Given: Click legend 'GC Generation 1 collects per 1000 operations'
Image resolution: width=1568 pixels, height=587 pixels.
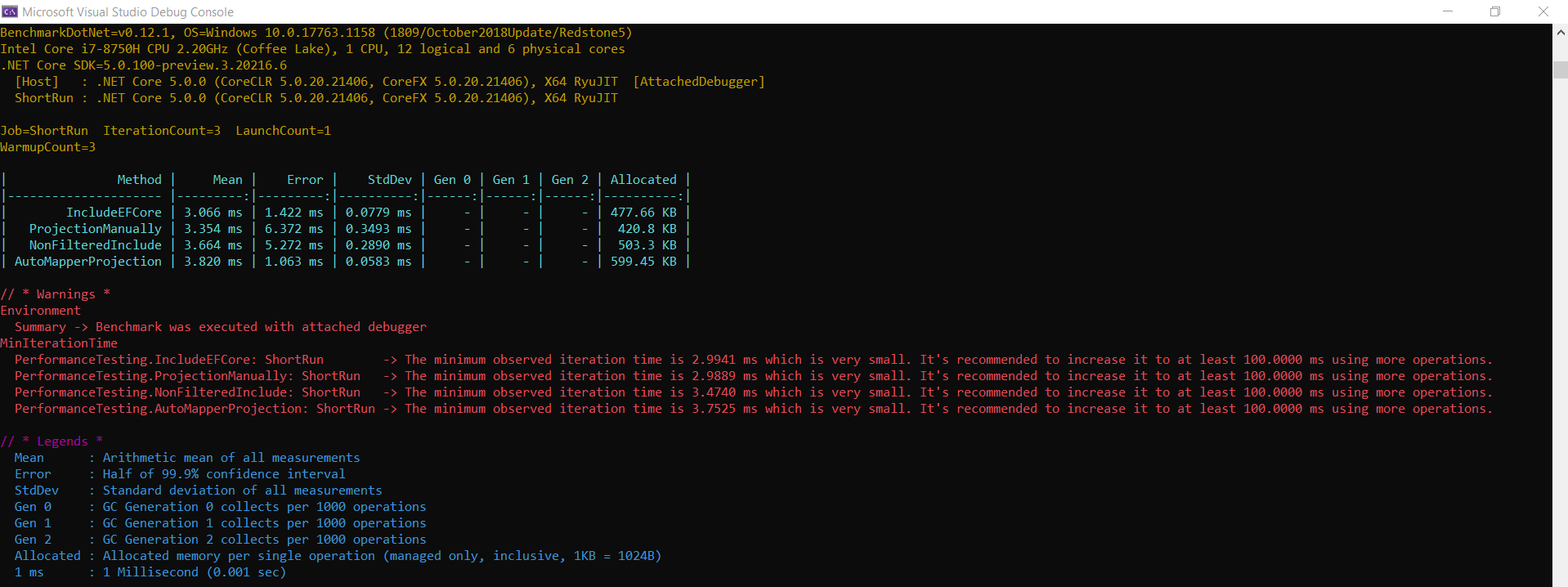Looking at the screenshot, I should [x=264, y=523].
